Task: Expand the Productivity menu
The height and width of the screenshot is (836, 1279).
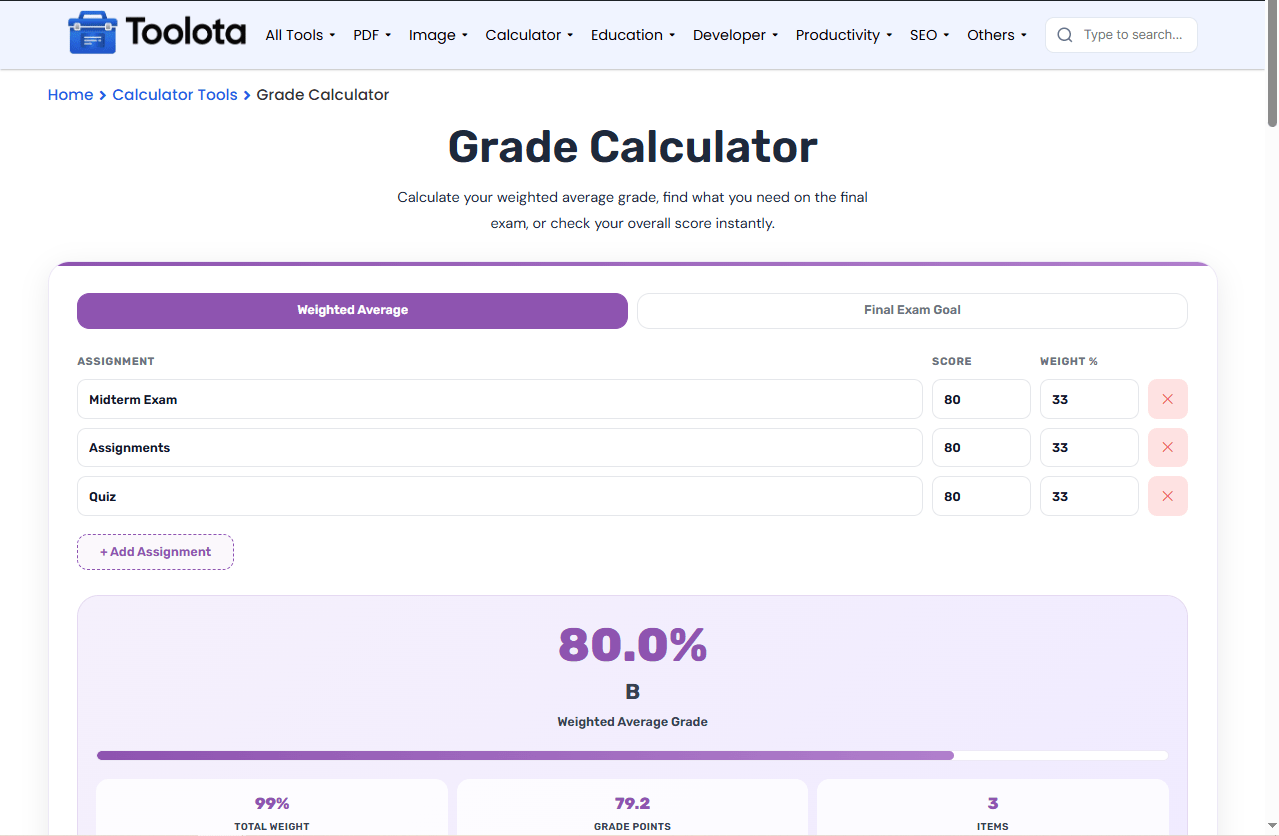Action: click(844, 35)
